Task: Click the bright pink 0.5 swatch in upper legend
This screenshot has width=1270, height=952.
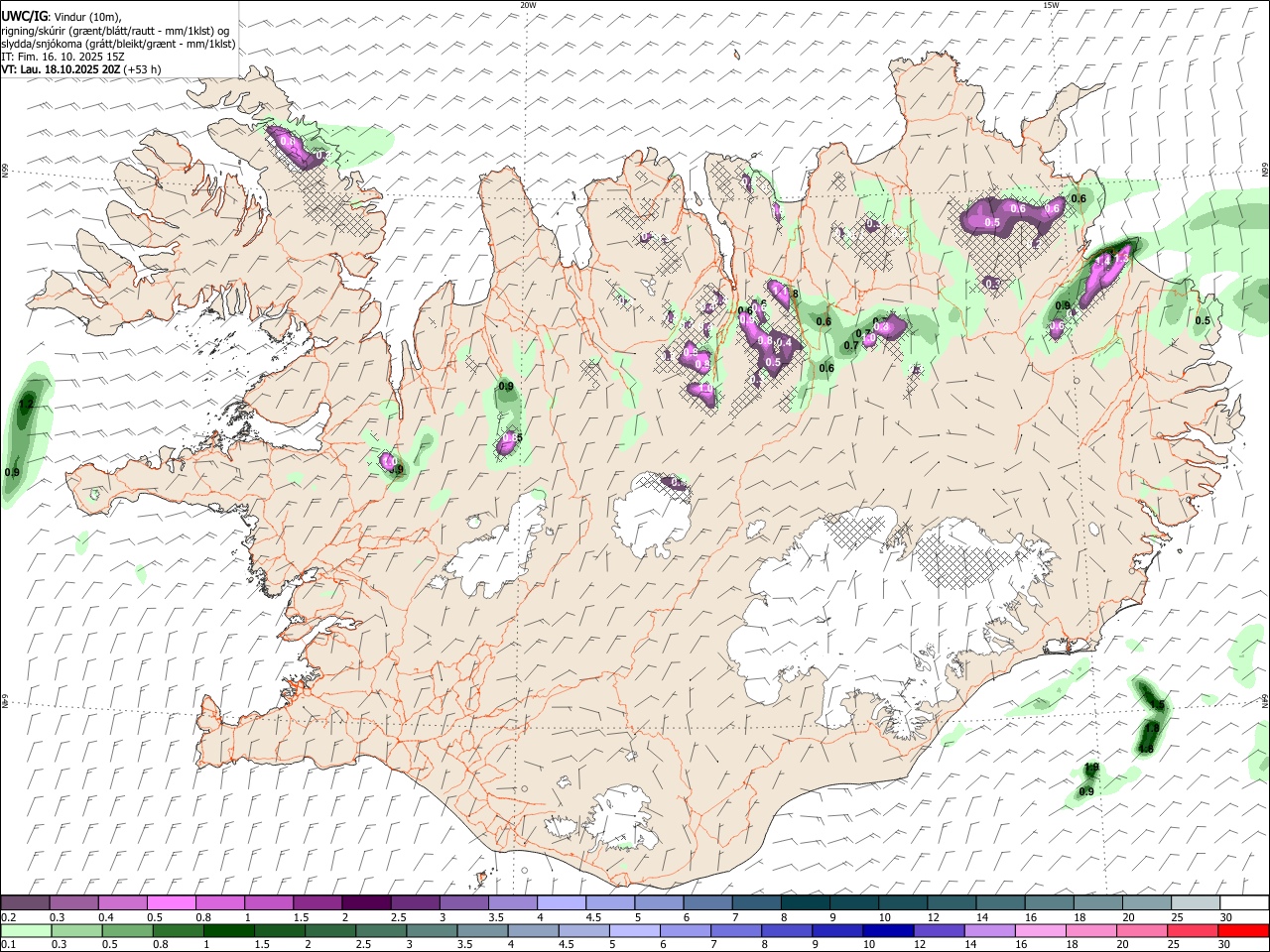Action: tap(171, 903)
